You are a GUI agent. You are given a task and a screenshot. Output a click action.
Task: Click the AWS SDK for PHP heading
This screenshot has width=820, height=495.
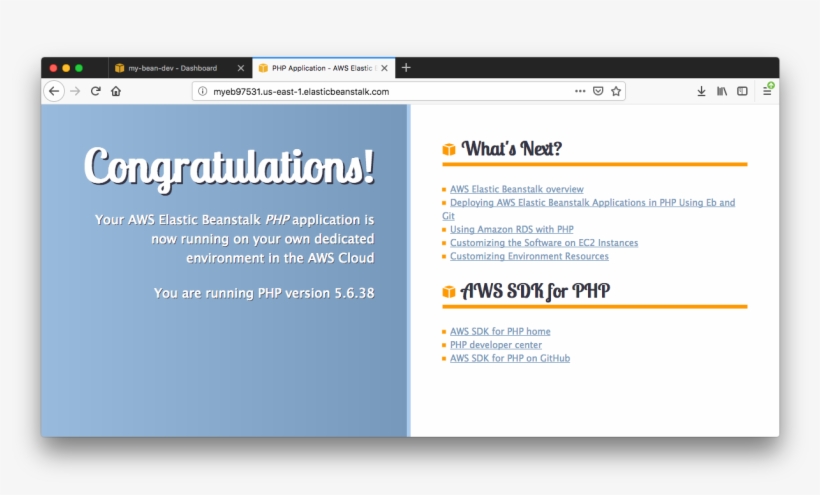pyautogui.click(x=535, y=291)
